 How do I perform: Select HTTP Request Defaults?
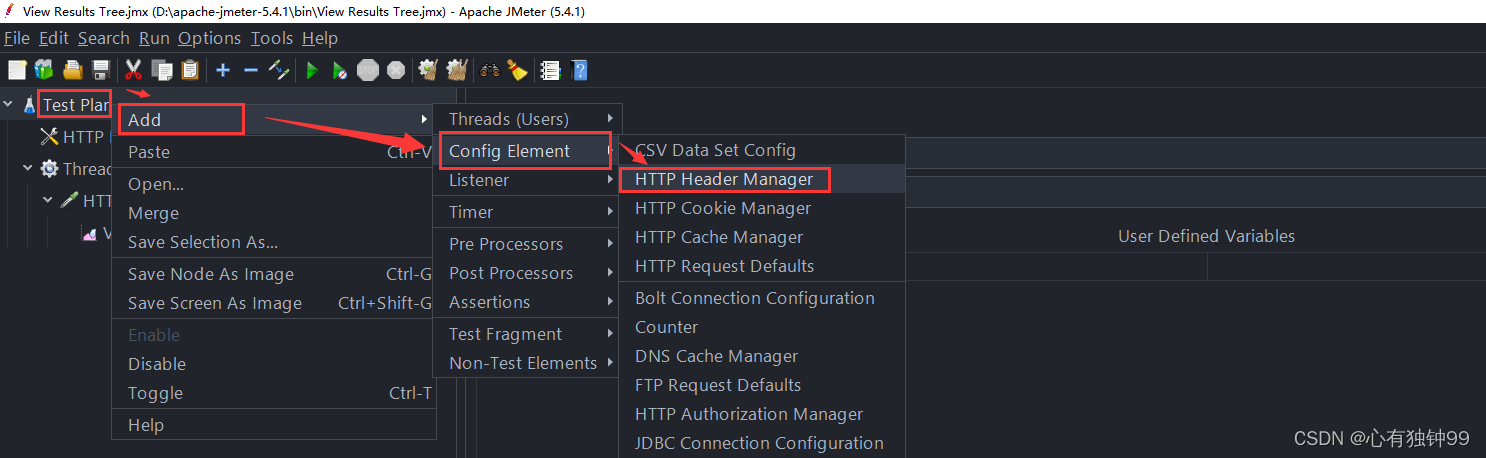pyautogui.click(x=763, y=266)
